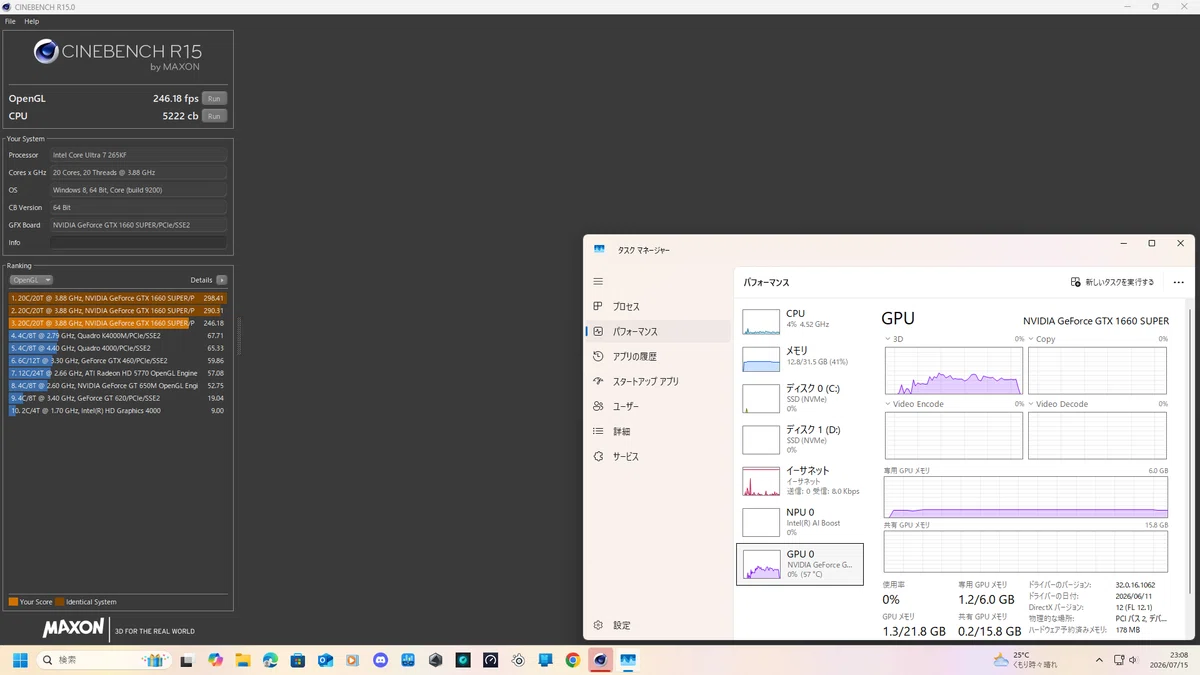Select ディスク 1 (D:) performance item
Screen dimensions: 1200x675
tap(801, 439)
